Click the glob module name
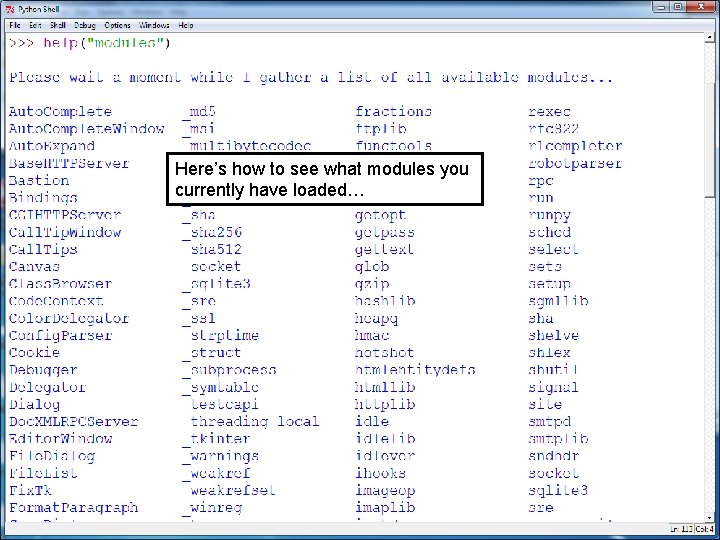Screen dimensions: 720x540 372,267
